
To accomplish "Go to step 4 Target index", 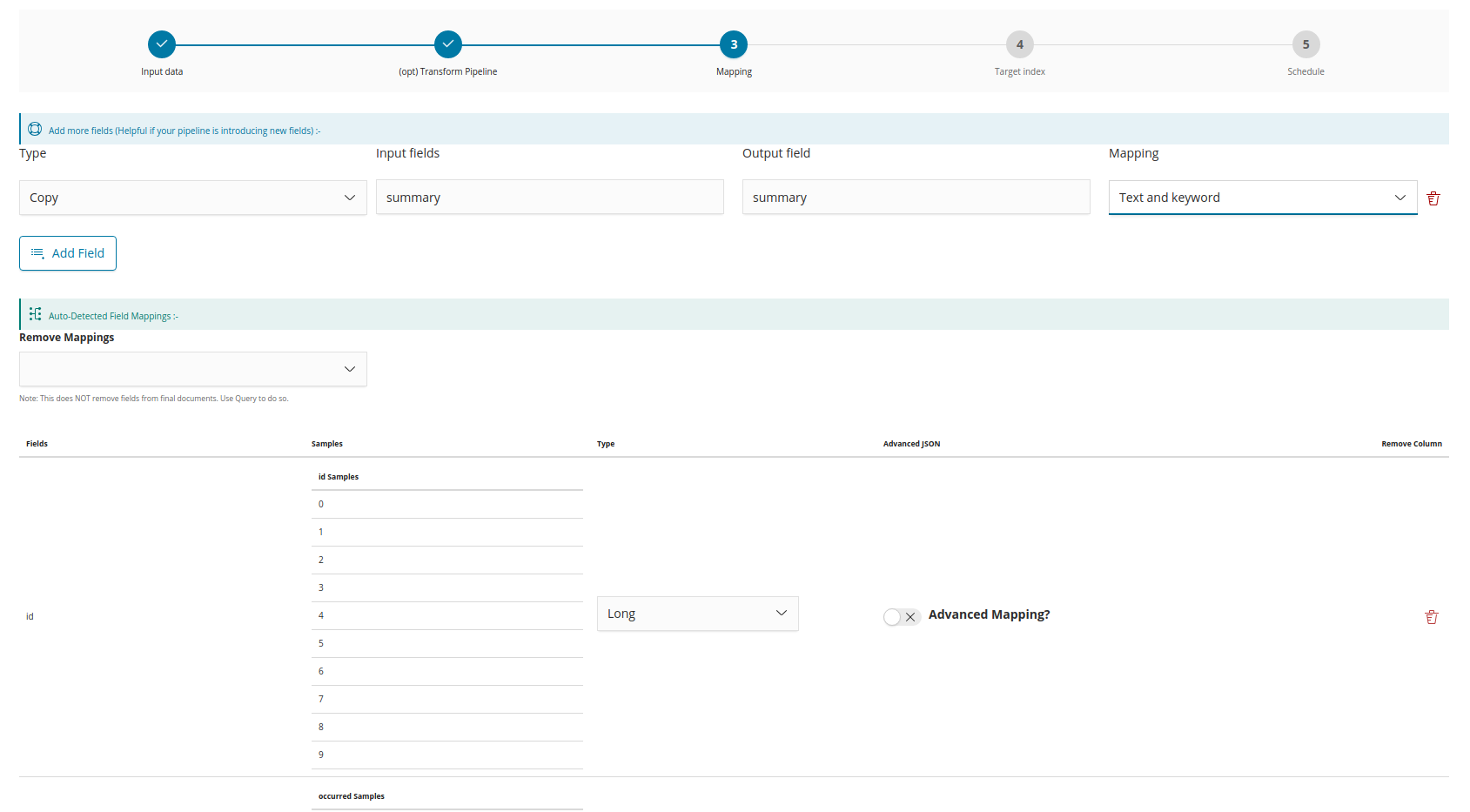I will [x=1019, y=44].
